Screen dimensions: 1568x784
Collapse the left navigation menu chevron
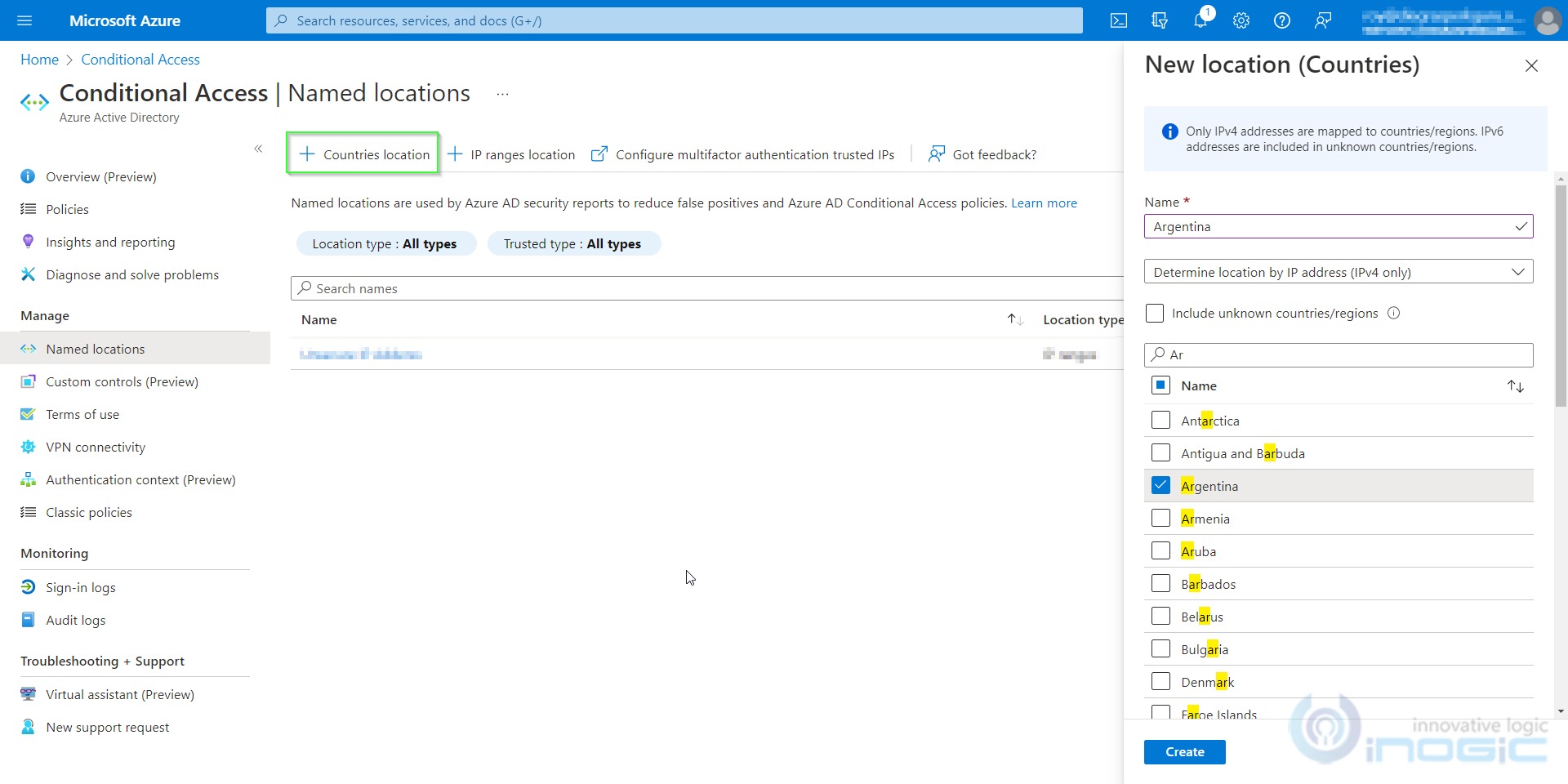[258, 149]
